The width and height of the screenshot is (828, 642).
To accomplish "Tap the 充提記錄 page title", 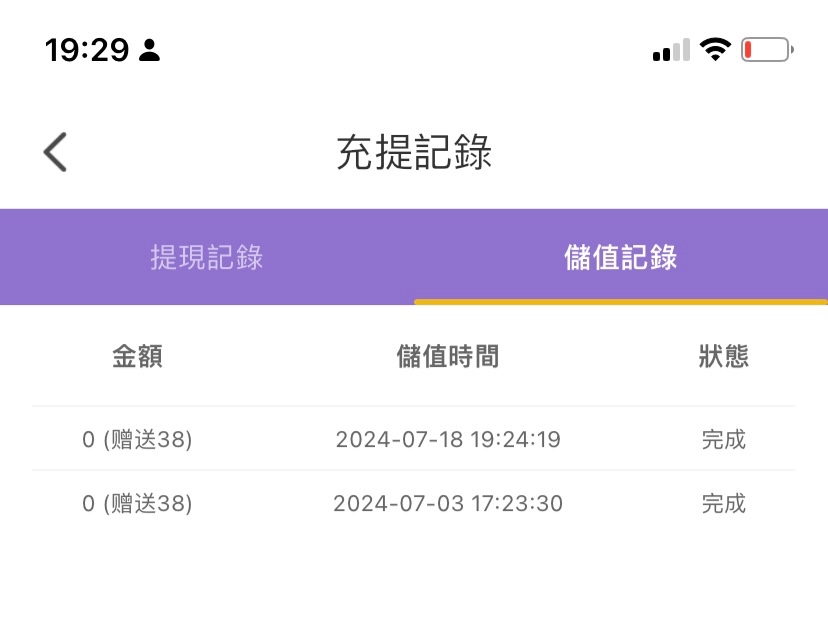I will (414, 153).
